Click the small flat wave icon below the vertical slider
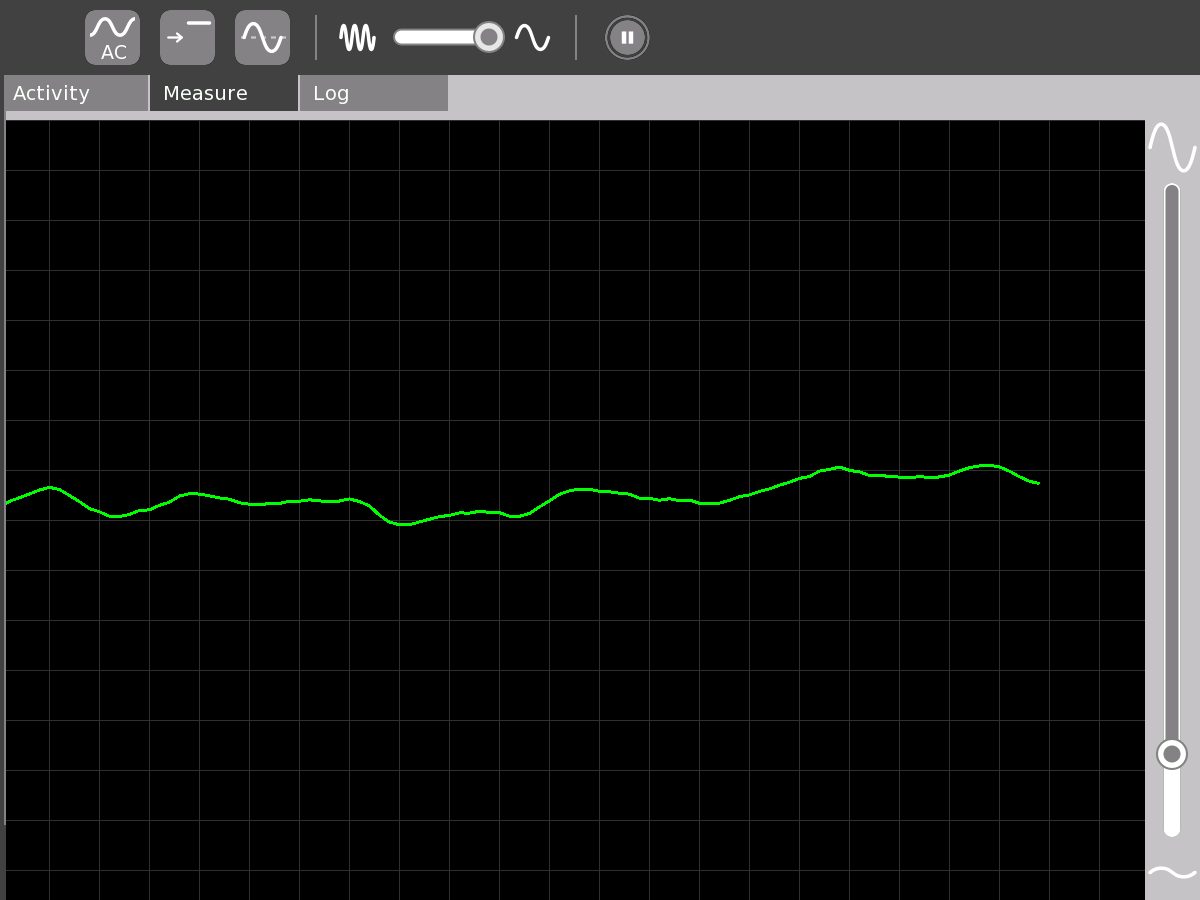The width and height of the screenshot is (1200, 900). pos(1171,873)
